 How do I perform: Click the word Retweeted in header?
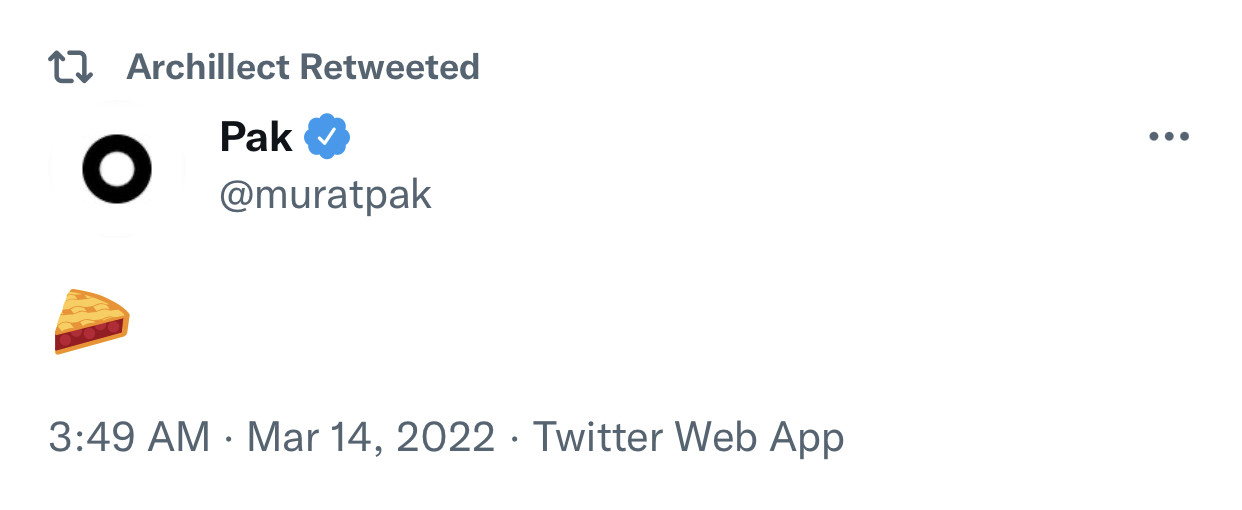coord(391,68)
